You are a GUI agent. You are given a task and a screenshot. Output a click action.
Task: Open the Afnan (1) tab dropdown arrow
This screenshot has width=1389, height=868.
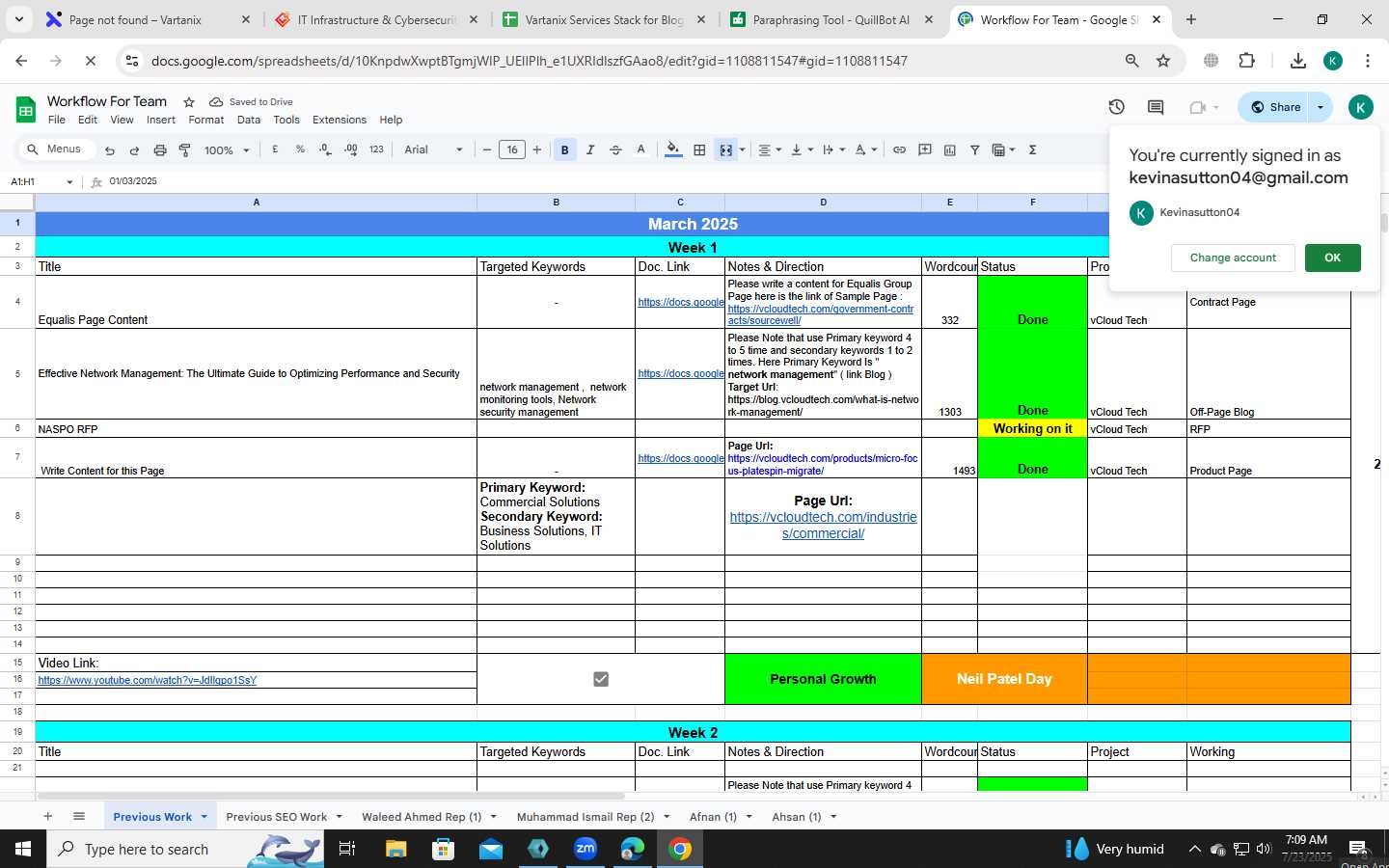(748, 817)
